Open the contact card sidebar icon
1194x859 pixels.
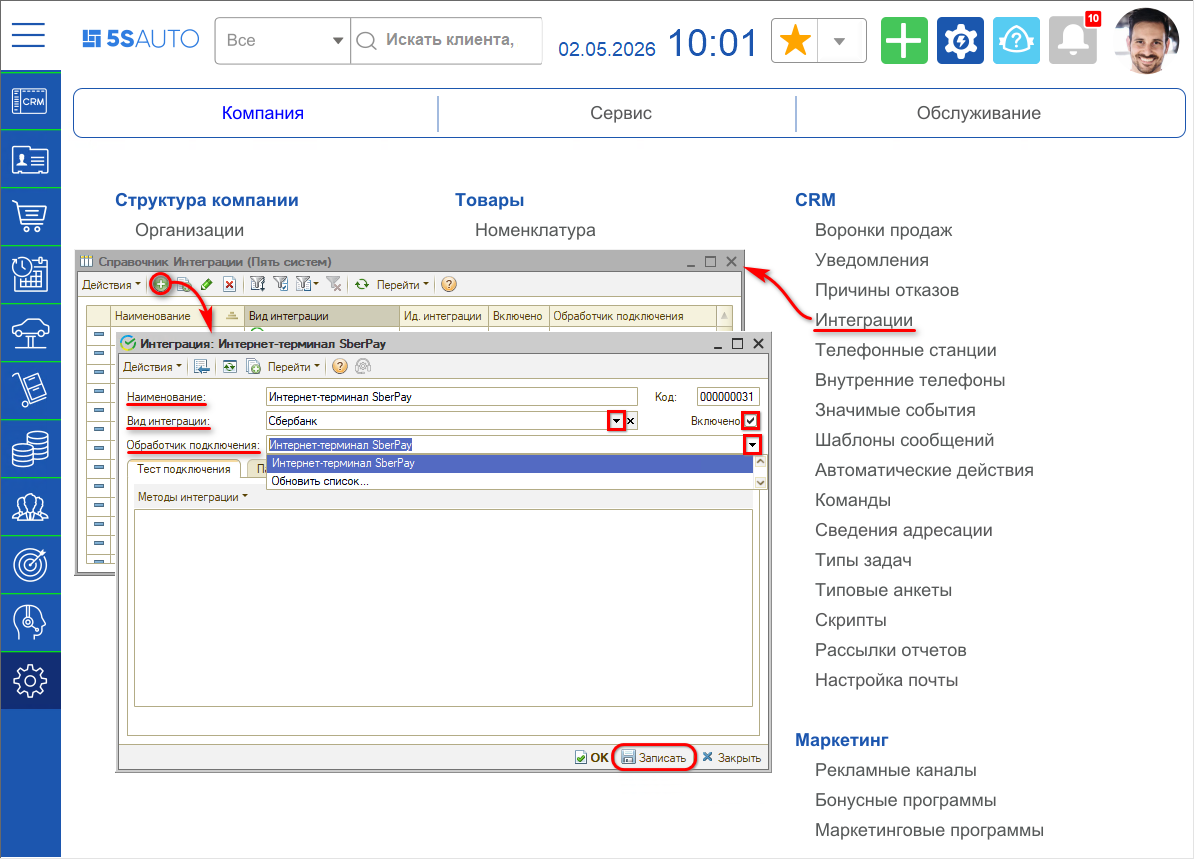click(x=30, y=160)
